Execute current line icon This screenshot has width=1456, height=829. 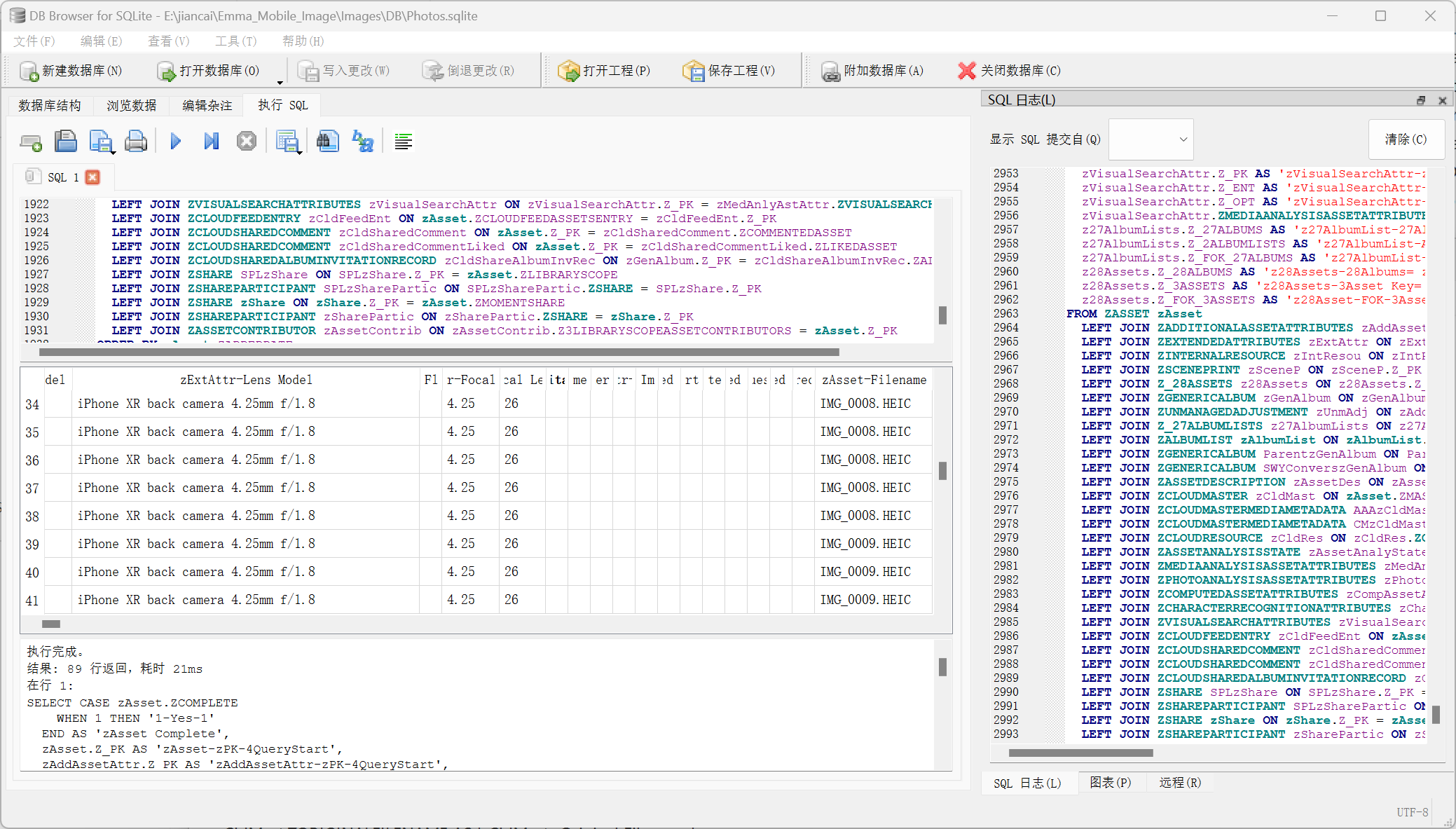pyautogui.click(x=211, y=142)
